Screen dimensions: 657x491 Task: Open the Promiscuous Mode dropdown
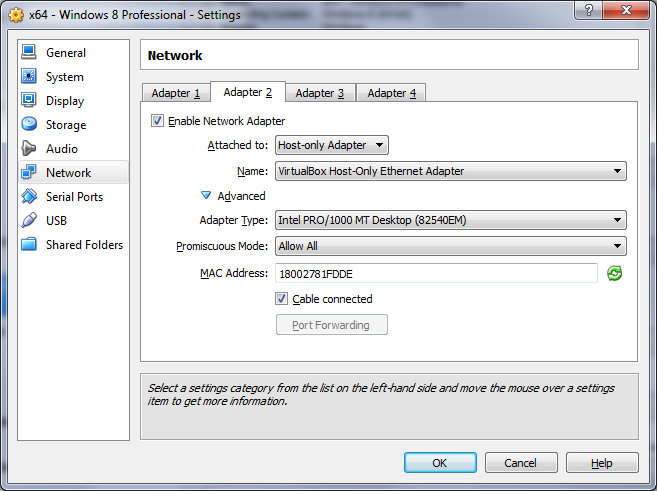pyautogui.click(x=450, y=246)
